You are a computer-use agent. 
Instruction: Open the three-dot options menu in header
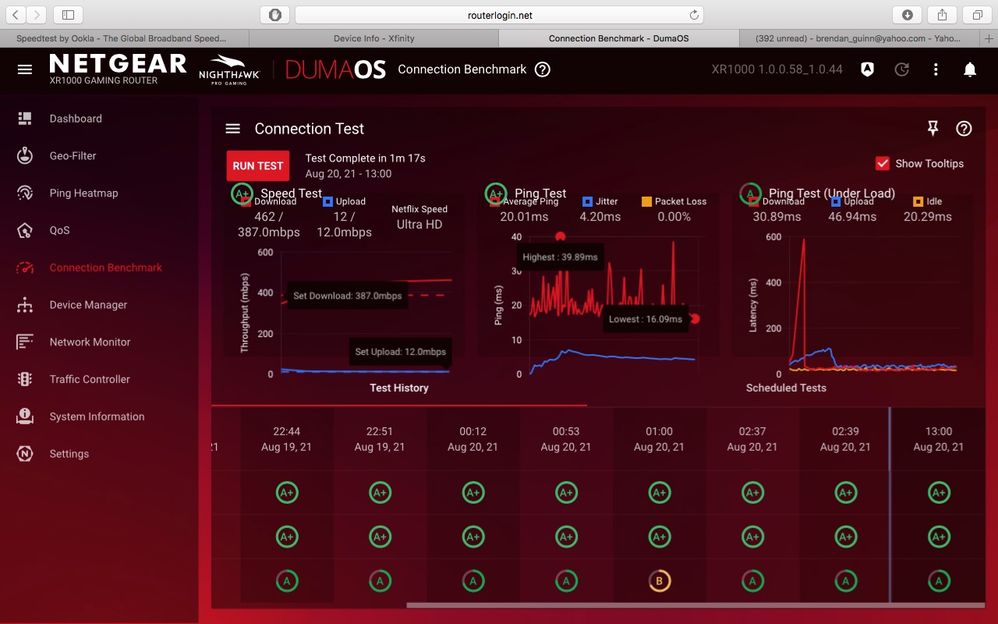[935, 70]
